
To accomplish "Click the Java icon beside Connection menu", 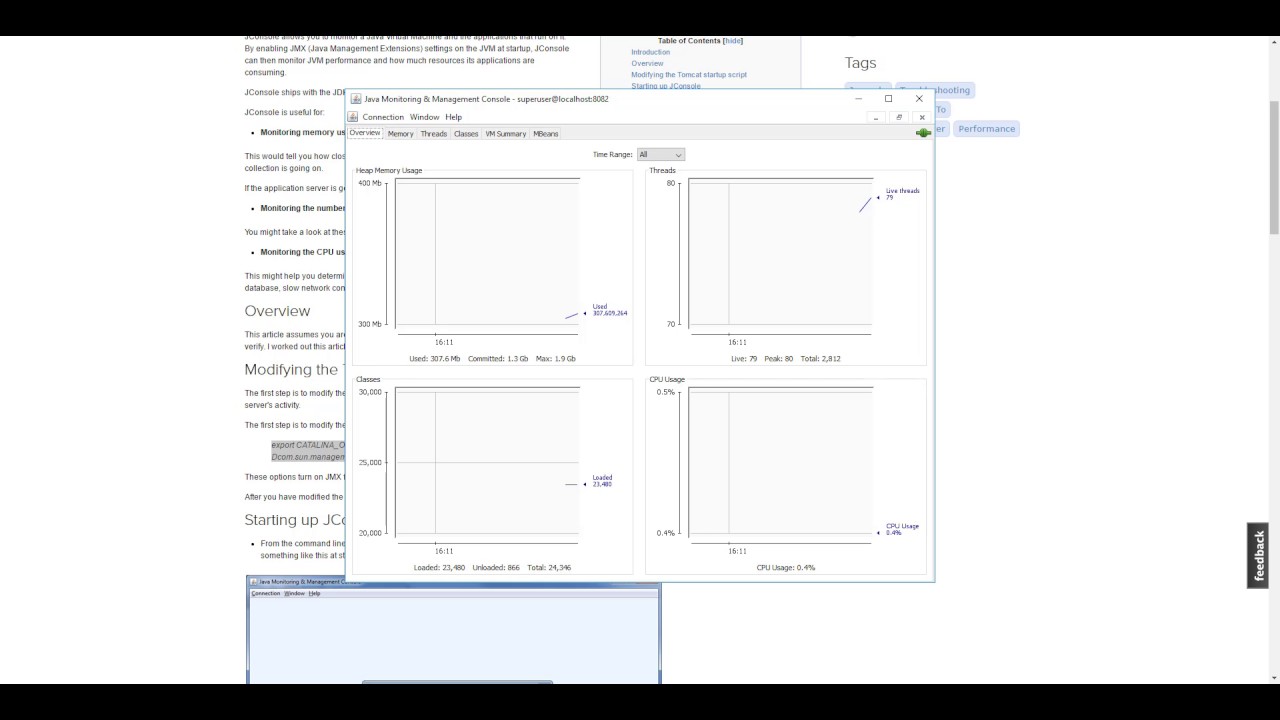I will click(x=353, y=117).
